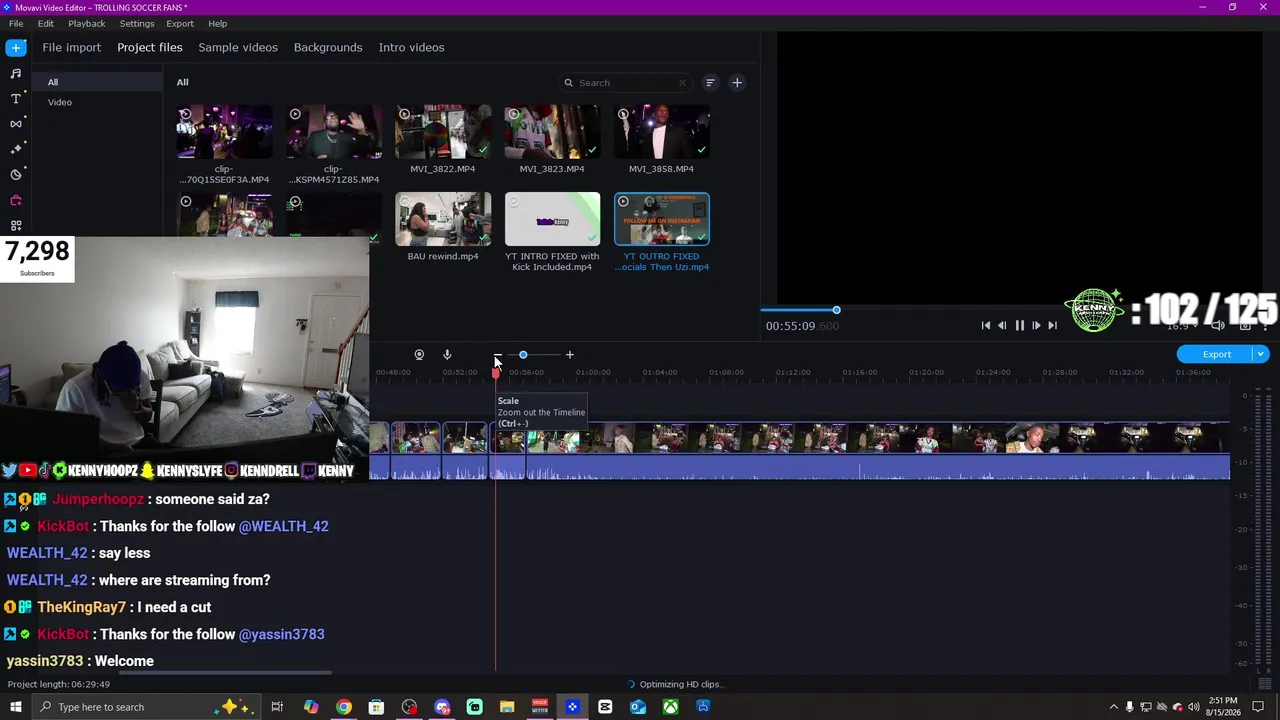Image resolution: width=1280 pixels, height=720 pixels.
Task: Switch to the Sample videos tab
Action: (238, 47)
